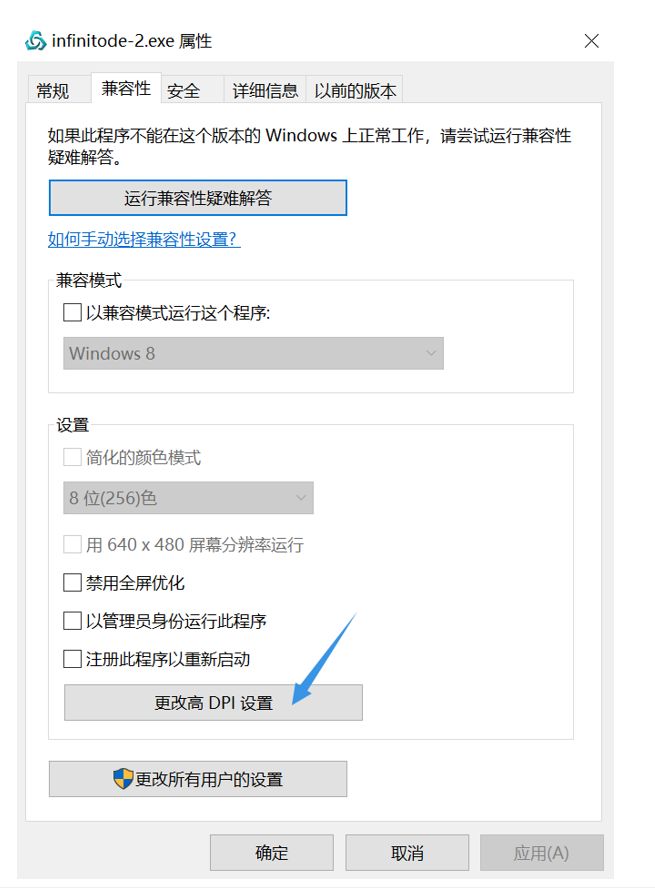The image size is (655, 888).
Task: Enable 注册此程序以重新启动 checkbox
Action: click(x=72, y=659)
